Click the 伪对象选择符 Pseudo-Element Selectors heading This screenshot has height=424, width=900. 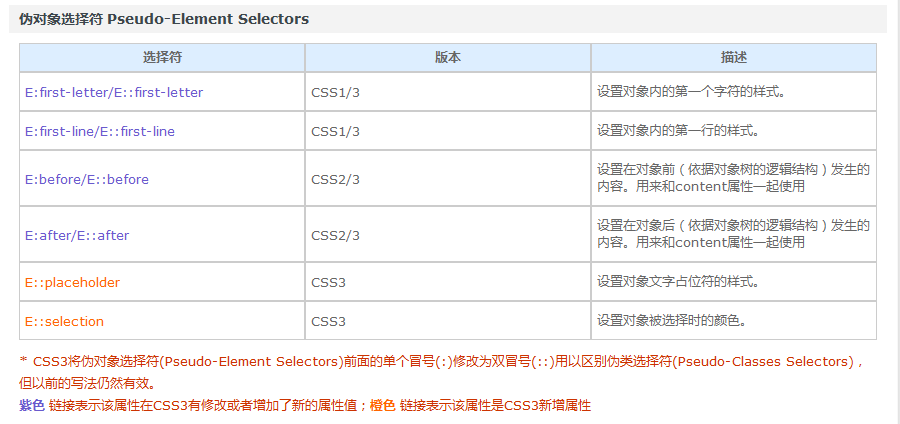click(164, 20)
